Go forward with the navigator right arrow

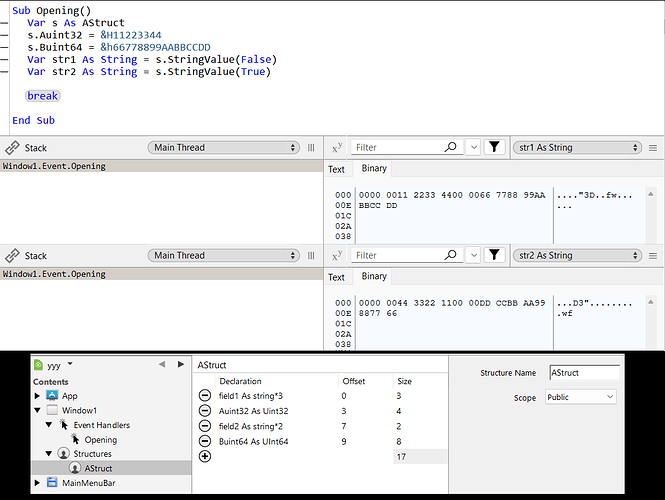tap(181, 364)
